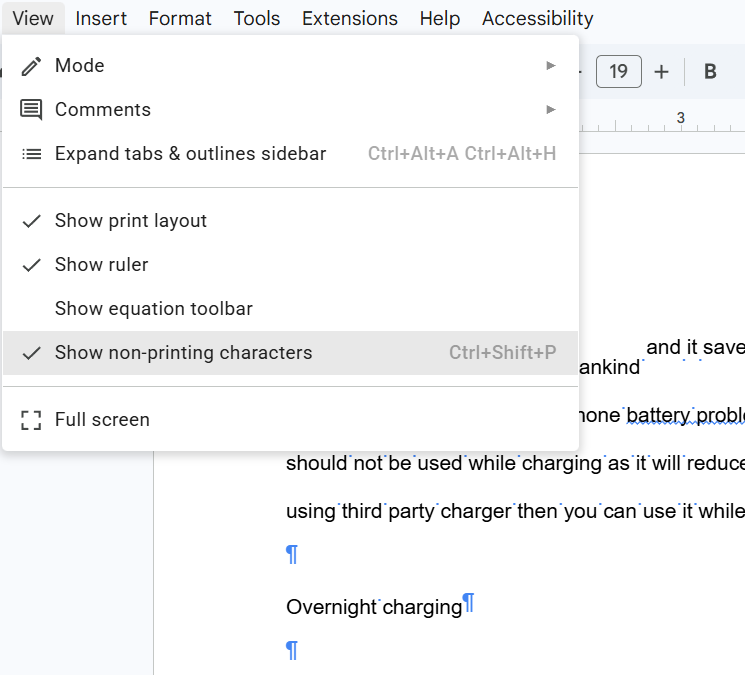Toggle Show ruler option
This screenshot has width=745, height=675.
tap(290, 265)
